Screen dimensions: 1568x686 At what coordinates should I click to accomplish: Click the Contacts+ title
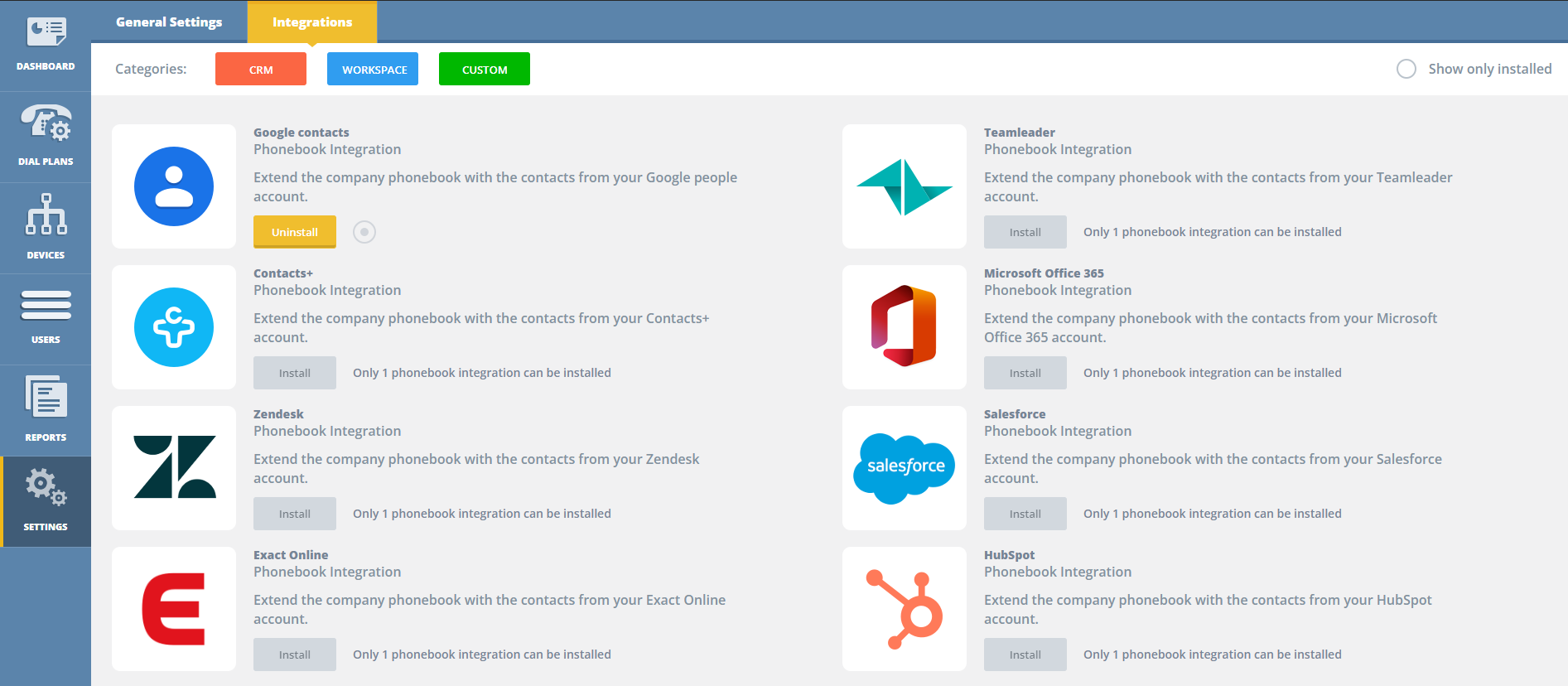tap(283, 273)
